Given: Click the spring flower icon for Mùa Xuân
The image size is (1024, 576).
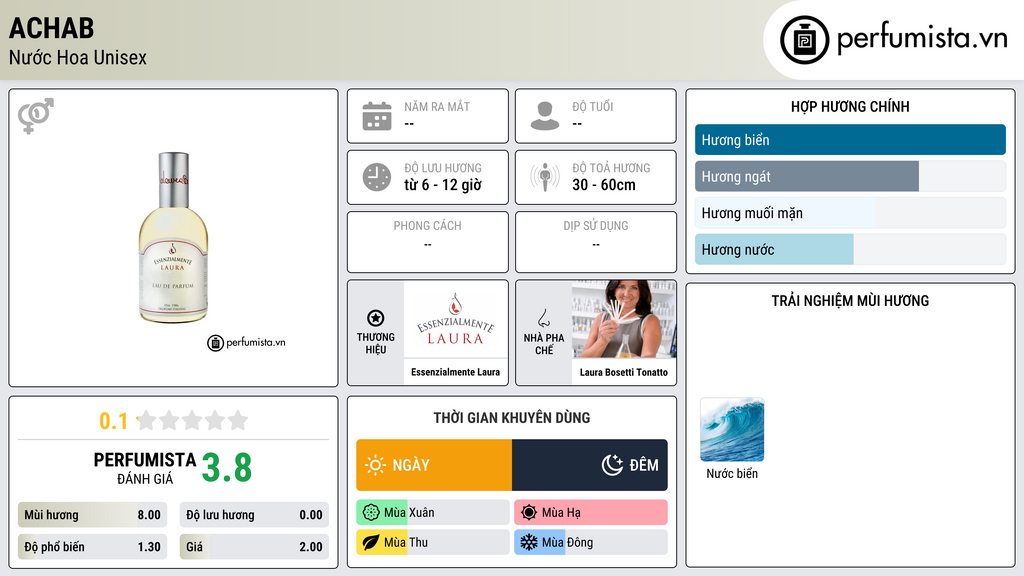Looking at the screenshot, I should pos(371,513).
